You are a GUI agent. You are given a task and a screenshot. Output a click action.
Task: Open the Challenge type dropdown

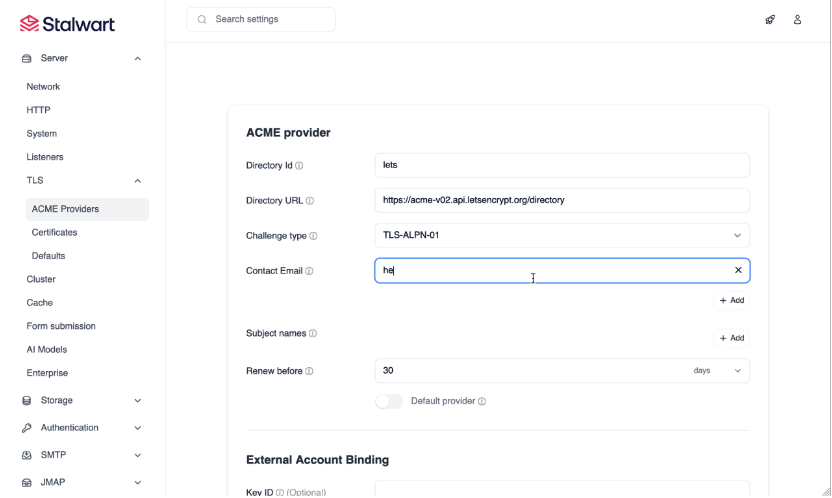coord(561,236)
